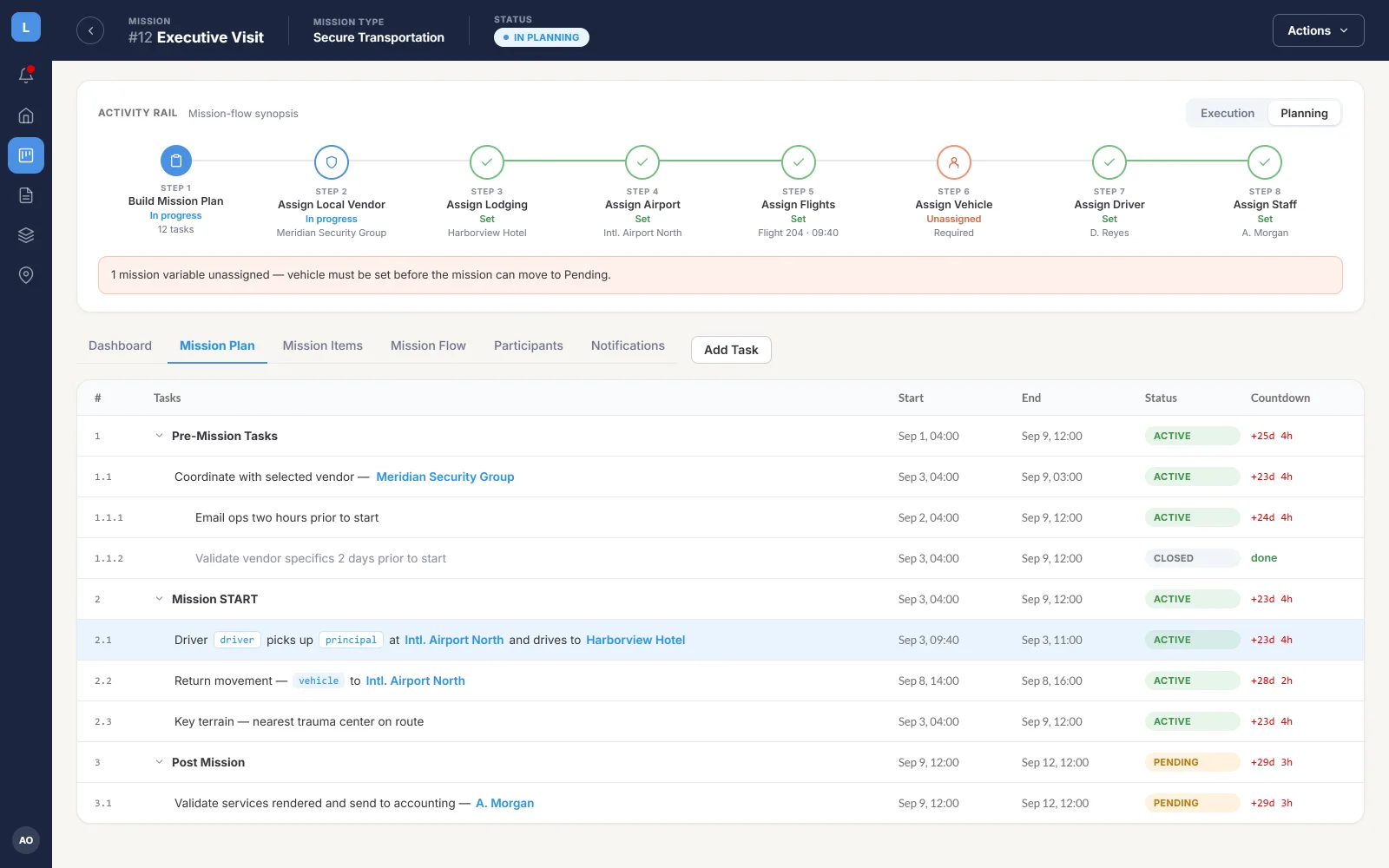Collapse the Pre-Mission Tasks group

point(159,436)
